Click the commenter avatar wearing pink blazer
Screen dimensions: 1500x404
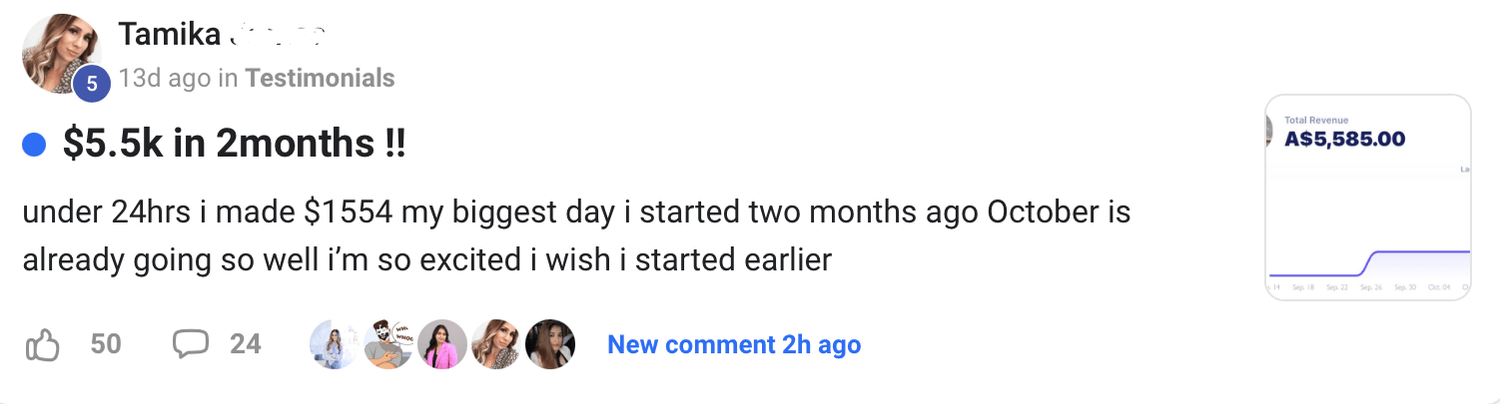click(441, 345)
